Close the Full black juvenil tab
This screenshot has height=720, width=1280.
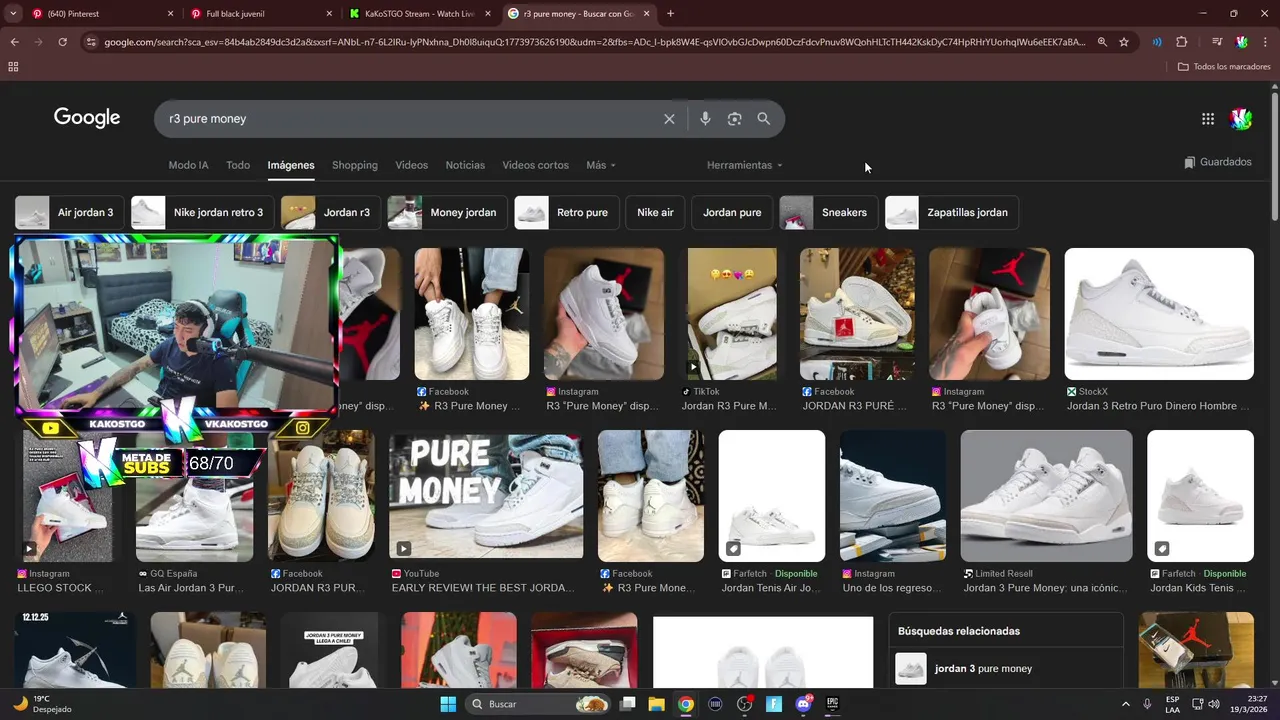click(x=329, y=14)
